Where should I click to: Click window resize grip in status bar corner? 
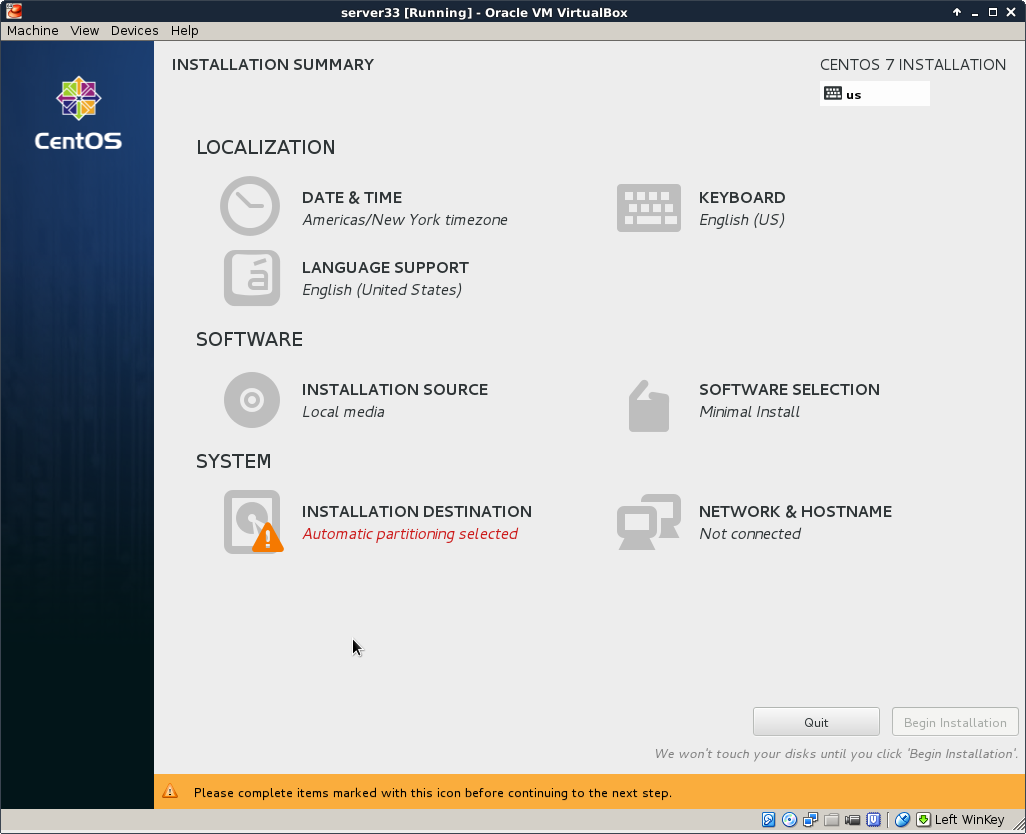1019,825
